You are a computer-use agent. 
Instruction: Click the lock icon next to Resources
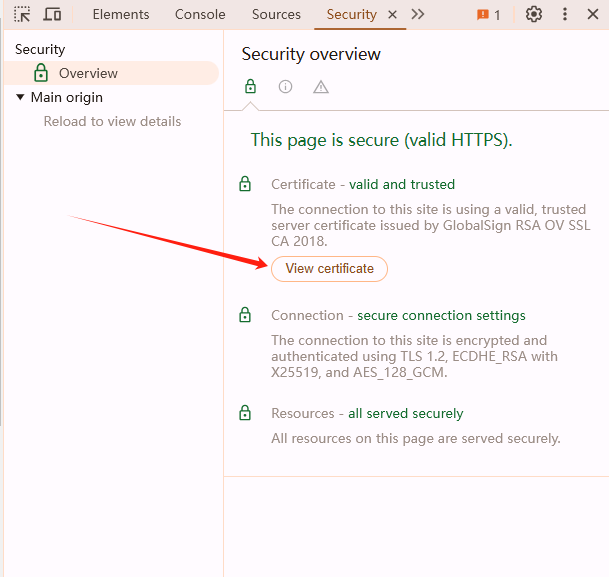pos(245,413)
